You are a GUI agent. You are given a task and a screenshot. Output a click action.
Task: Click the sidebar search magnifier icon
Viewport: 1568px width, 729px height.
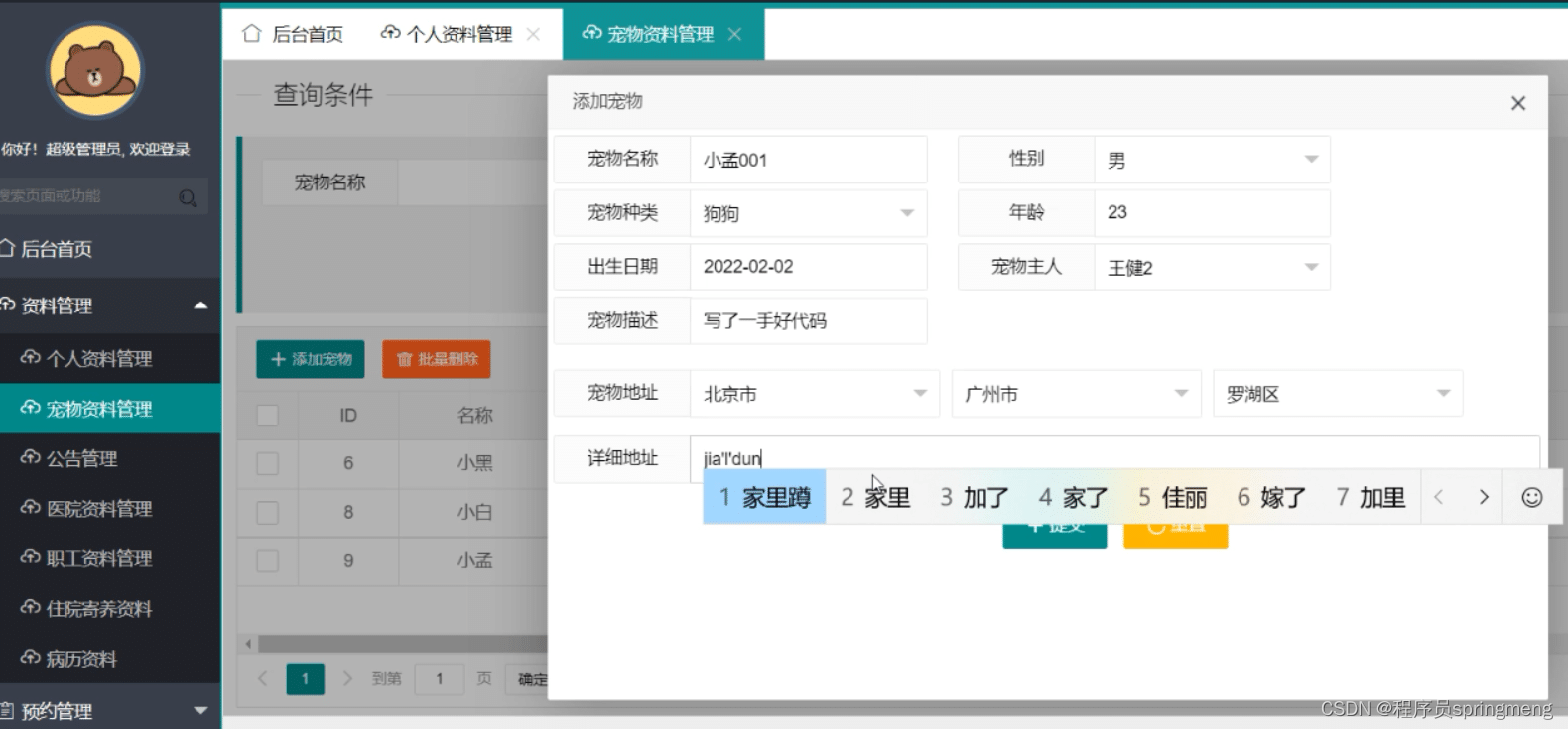(x=188, y=197)
